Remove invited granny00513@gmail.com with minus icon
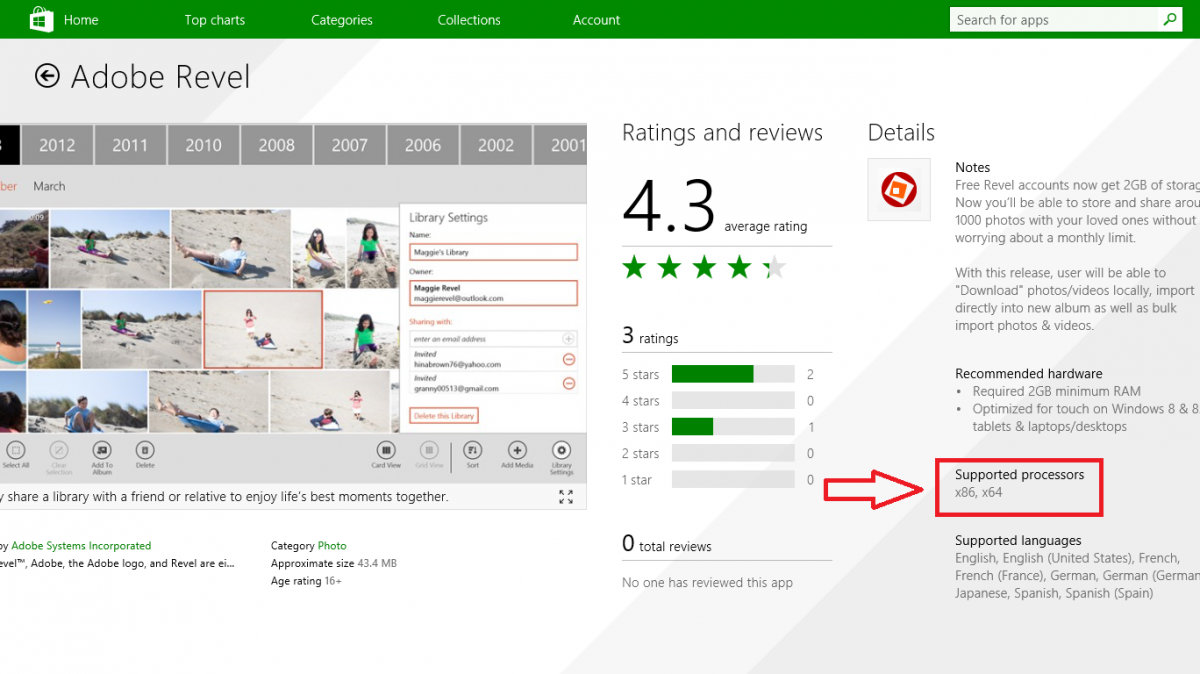 [569, 383]
